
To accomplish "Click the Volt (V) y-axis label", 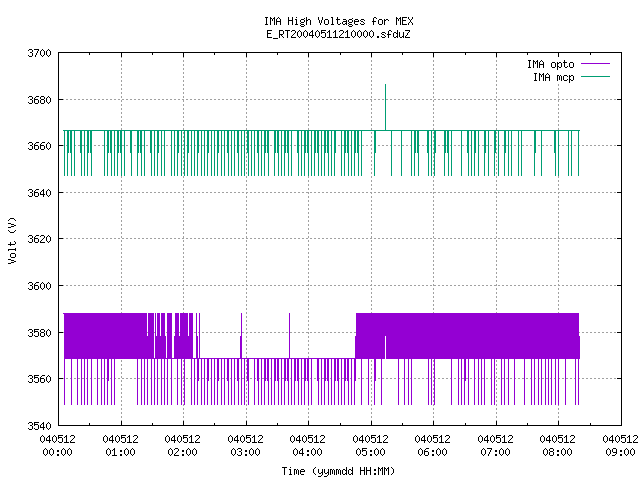I will coord(13,240).
